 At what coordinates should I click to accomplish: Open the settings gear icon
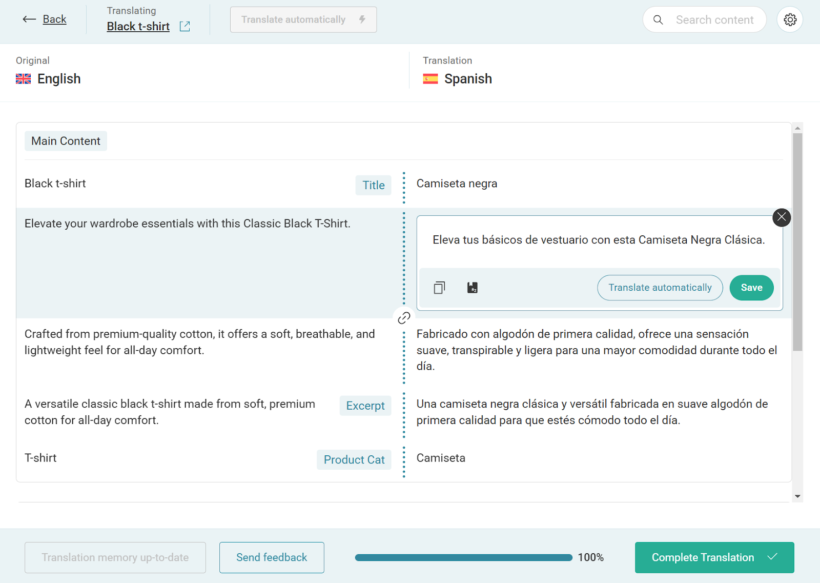[790, 20]
